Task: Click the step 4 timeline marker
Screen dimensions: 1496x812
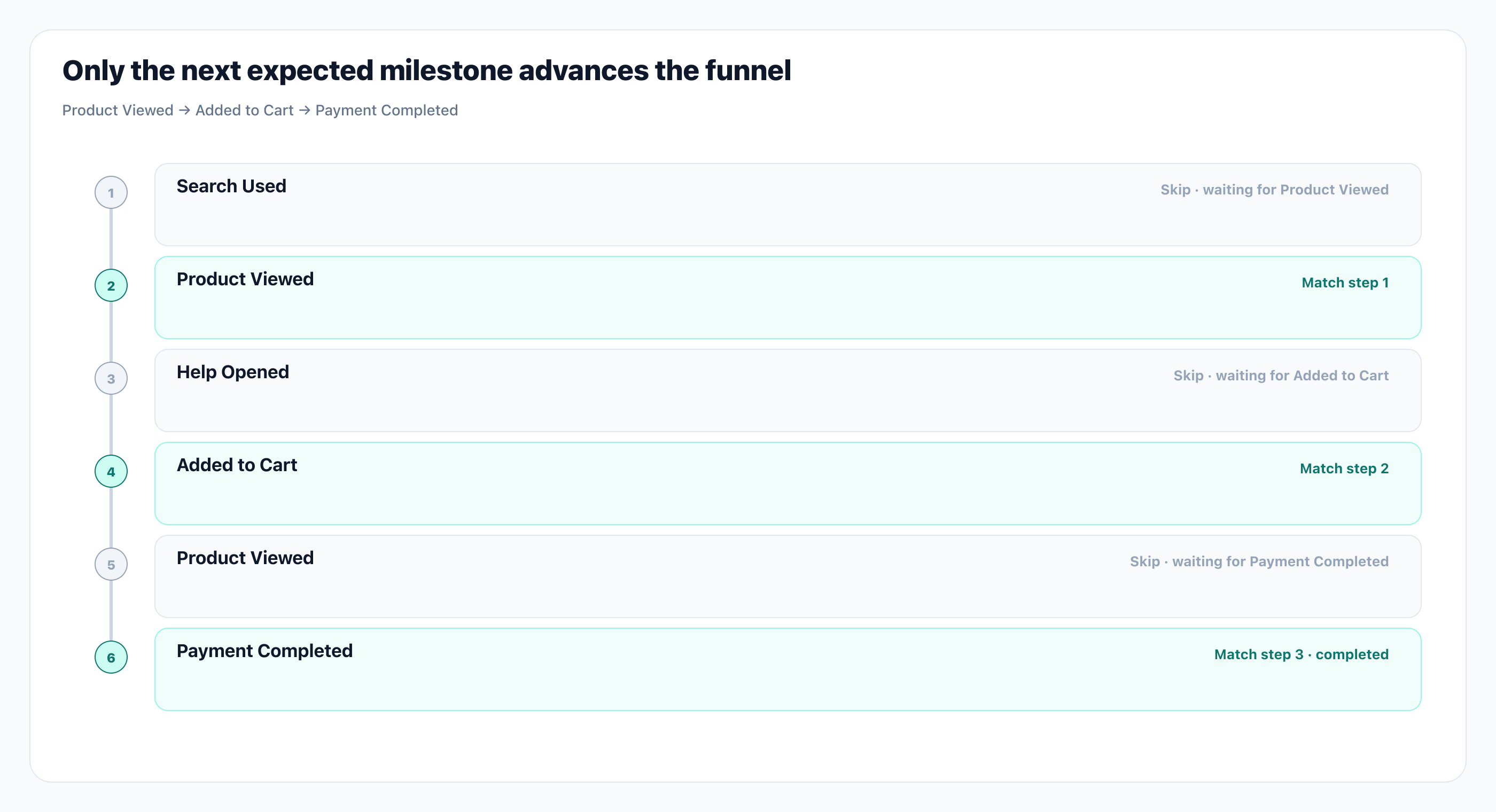Action: (111, 471)
